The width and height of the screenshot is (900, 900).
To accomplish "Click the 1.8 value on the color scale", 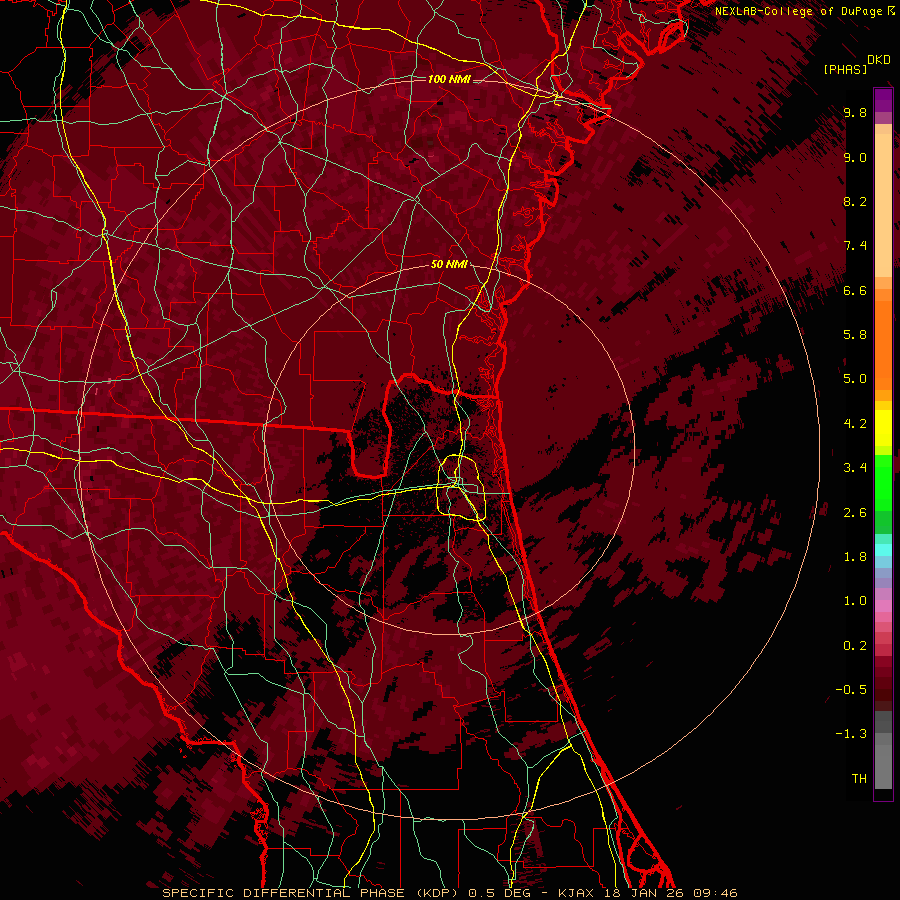I will 855,557.
